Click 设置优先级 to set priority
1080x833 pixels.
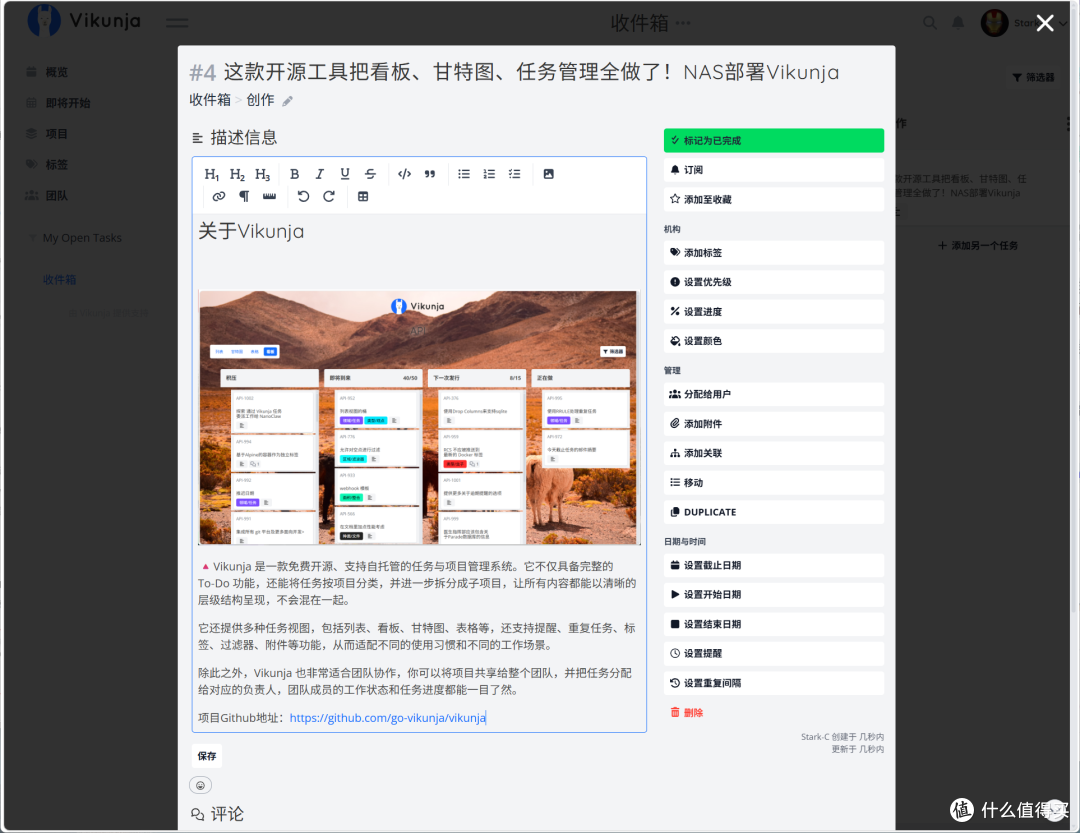pyautogui.click(x=773, y=282)
